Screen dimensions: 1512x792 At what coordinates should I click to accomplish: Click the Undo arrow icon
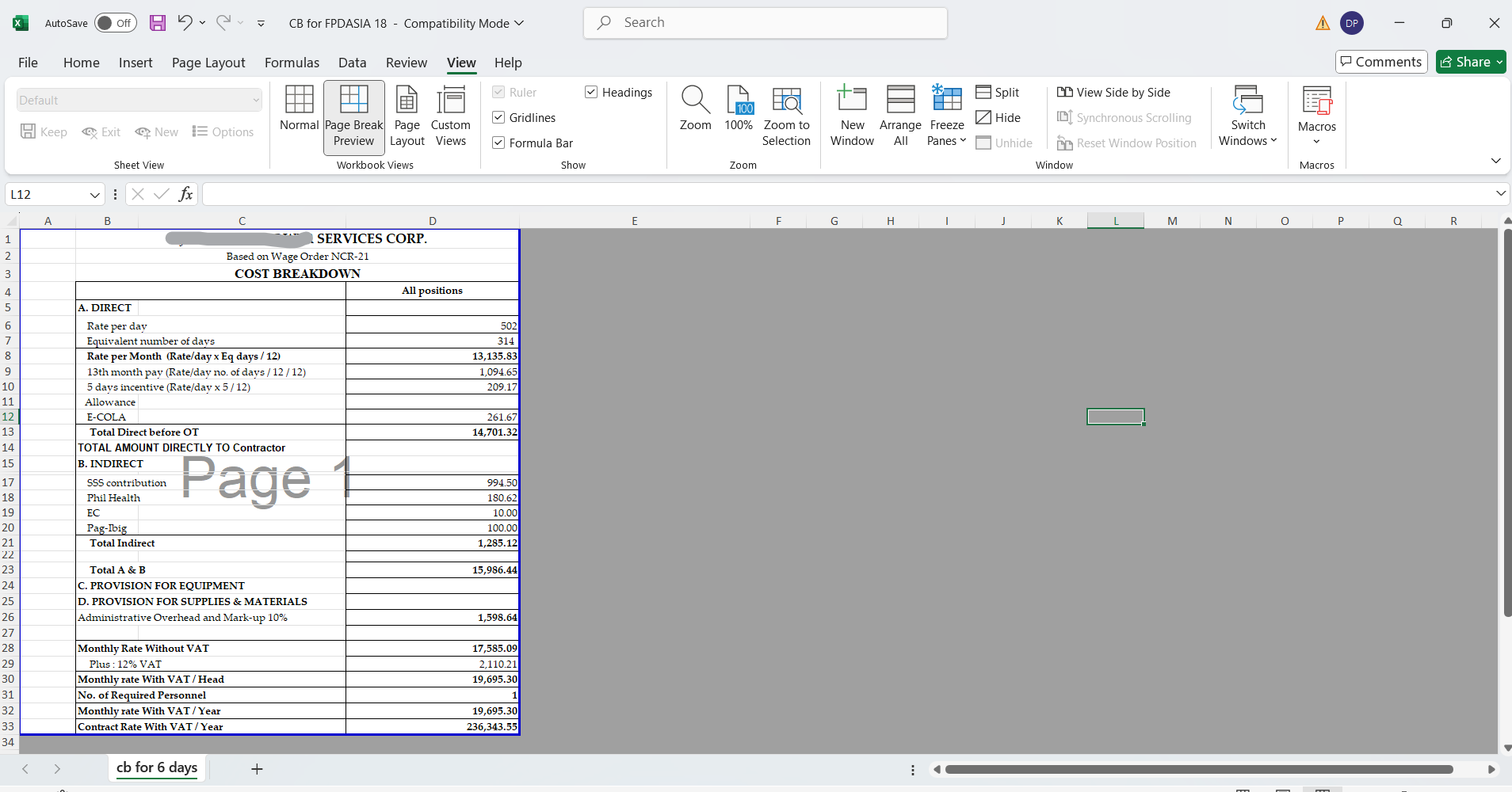(185, 23)
